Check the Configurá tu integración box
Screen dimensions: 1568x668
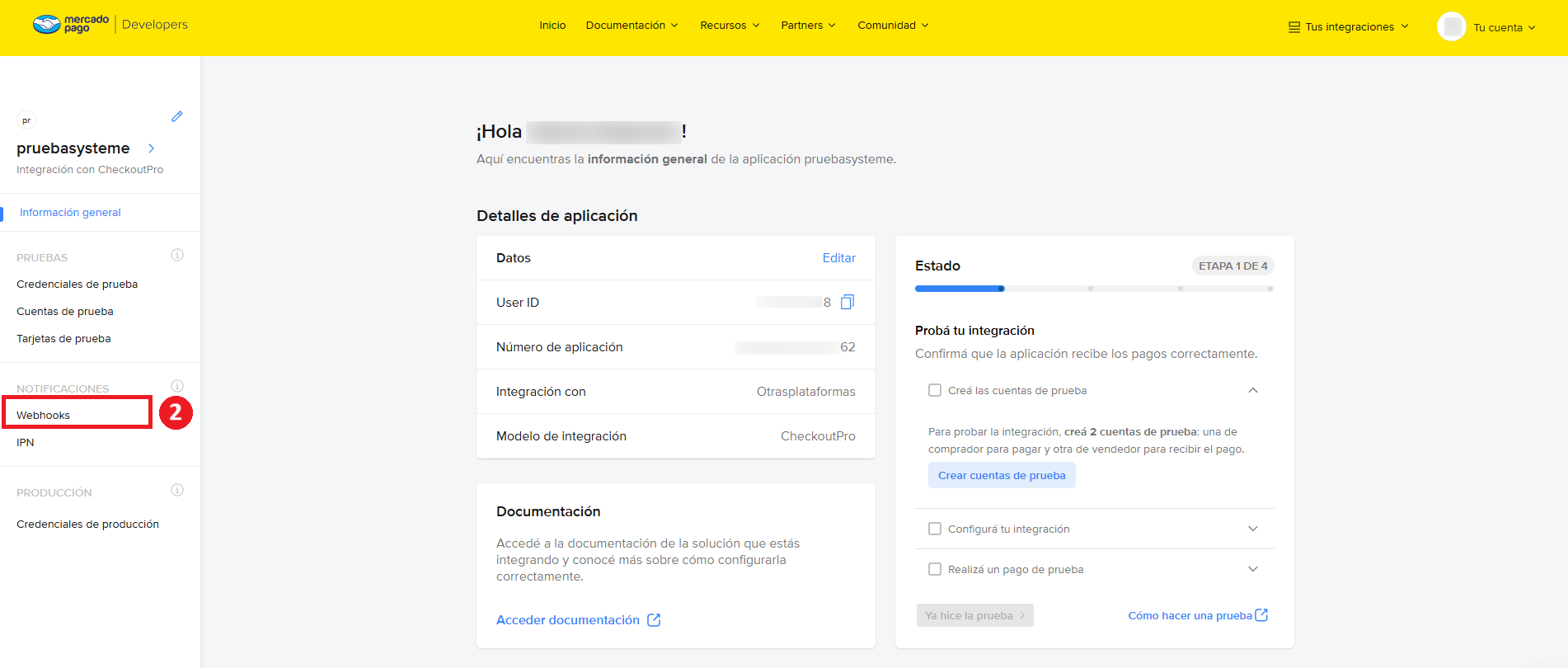935,529
